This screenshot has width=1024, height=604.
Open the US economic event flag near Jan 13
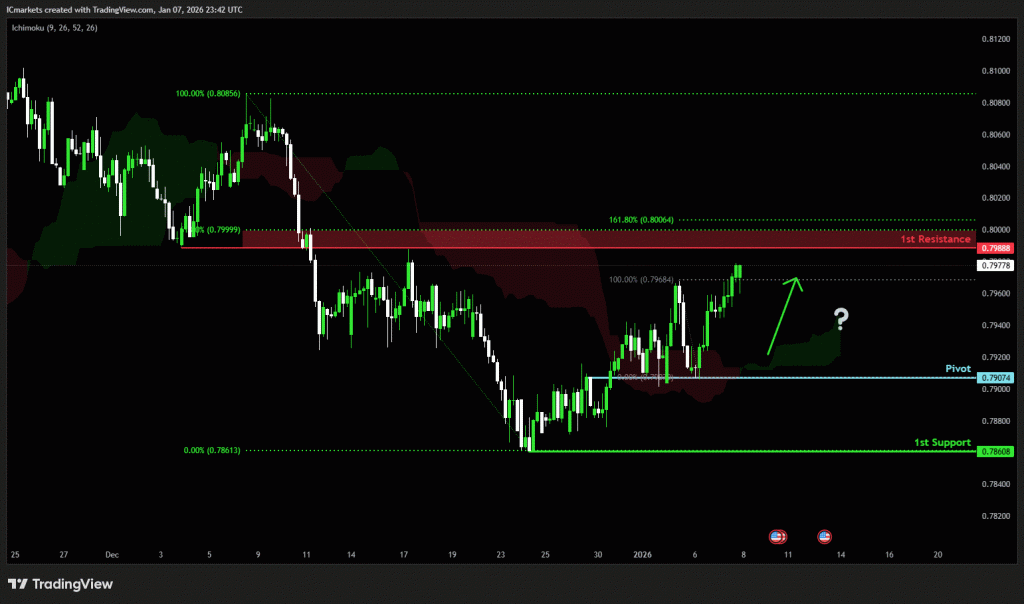(x=825, y=537)
